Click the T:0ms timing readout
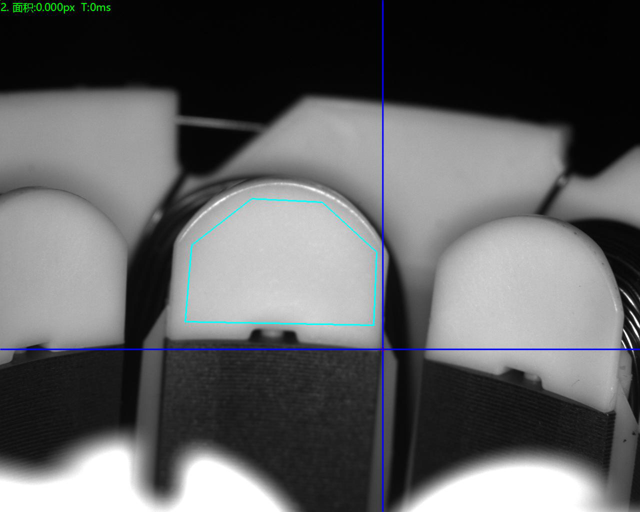 95,8
